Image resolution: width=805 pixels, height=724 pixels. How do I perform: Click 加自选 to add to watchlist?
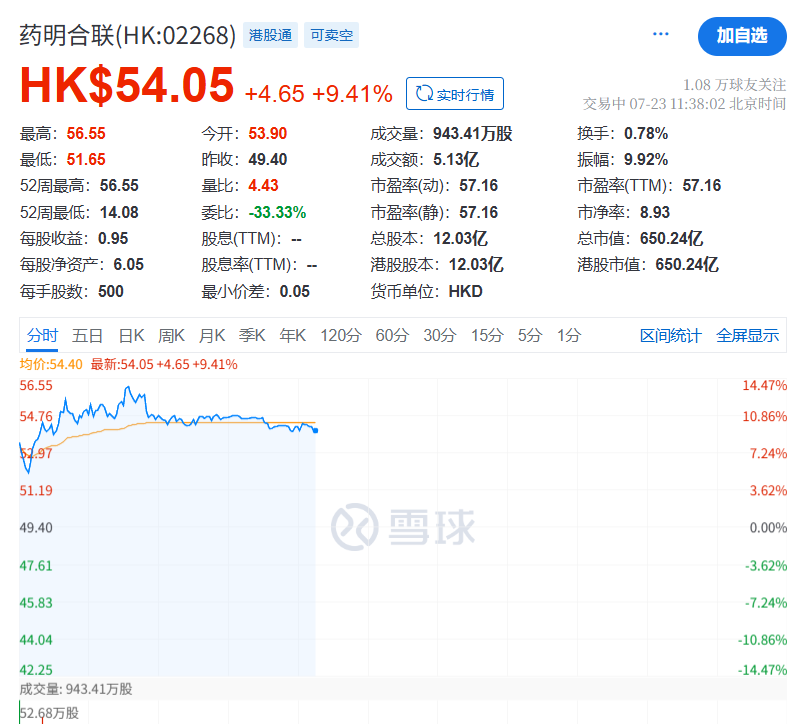click(741, 35)
